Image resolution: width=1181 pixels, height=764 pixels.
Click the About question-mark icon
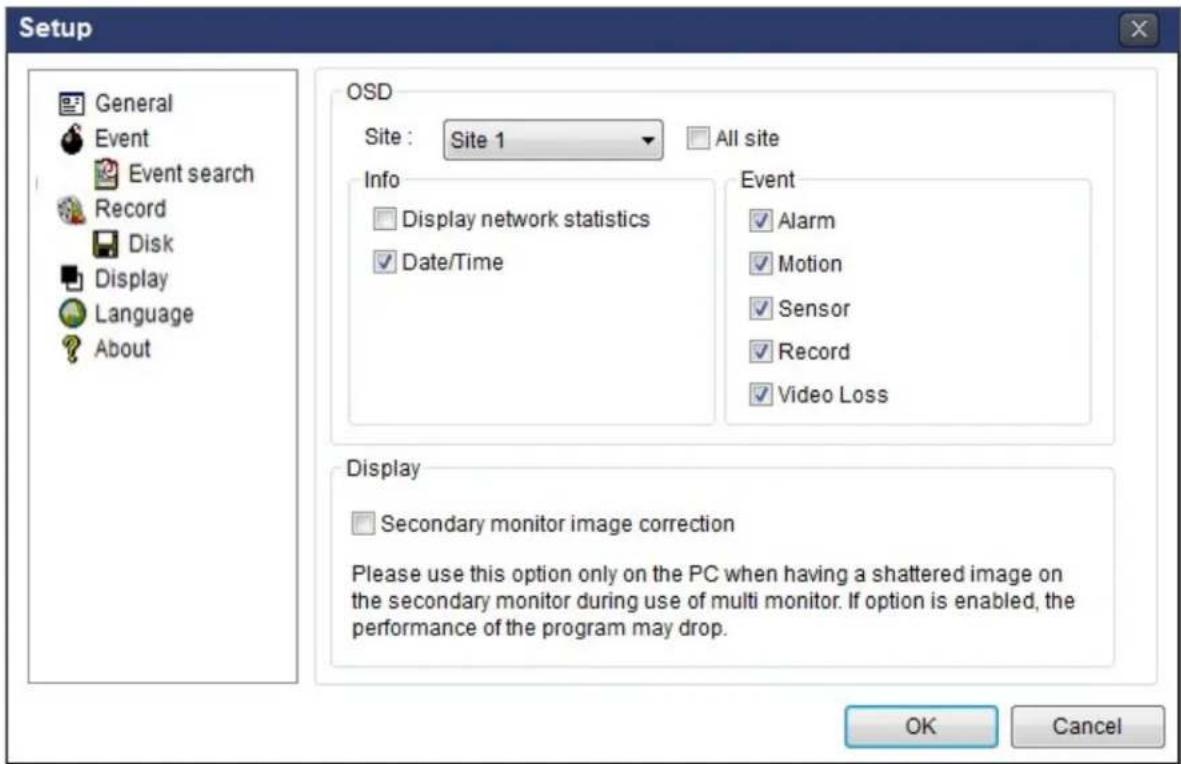72,349
